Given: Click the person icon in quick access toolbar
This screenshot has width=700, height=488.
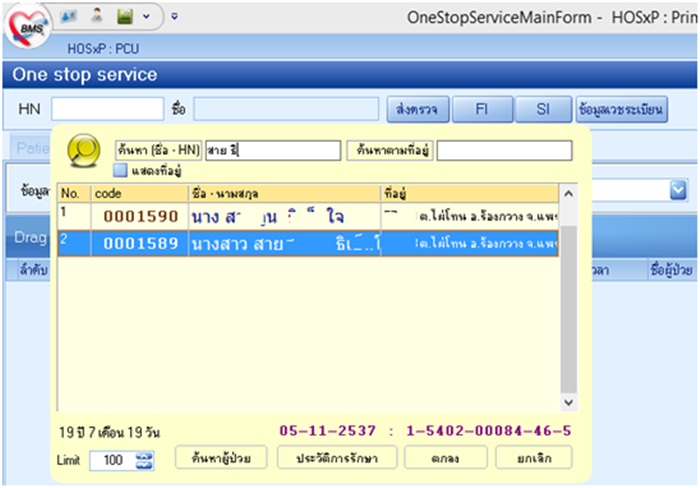Looking at the screenshot, I should [96, 16].
